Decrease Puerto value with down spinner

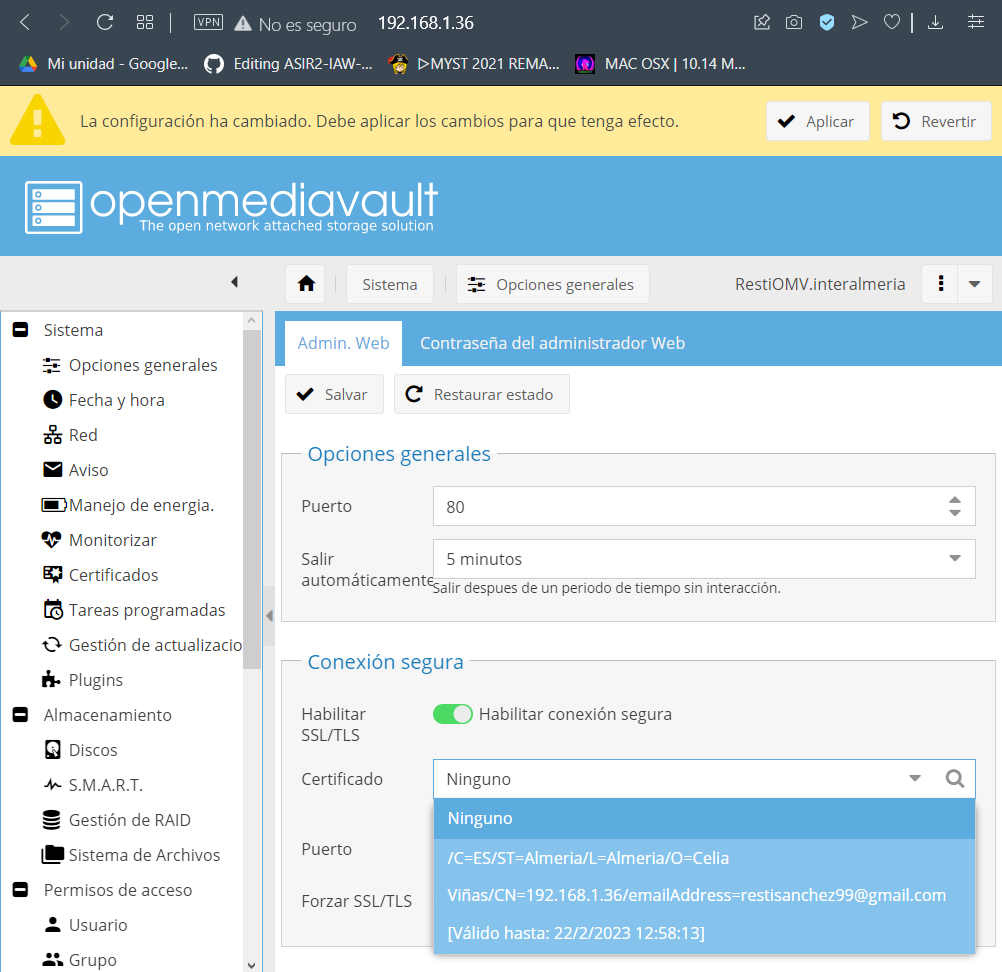point(955,513)
